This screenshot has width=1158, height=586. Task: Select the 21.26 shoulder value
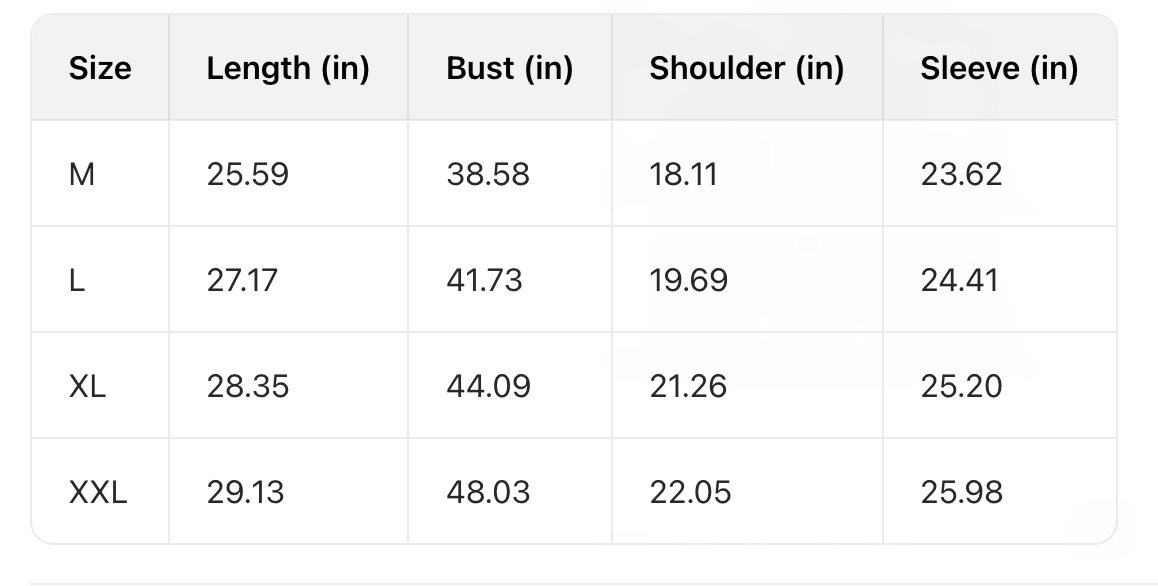(x=689, y=387)
